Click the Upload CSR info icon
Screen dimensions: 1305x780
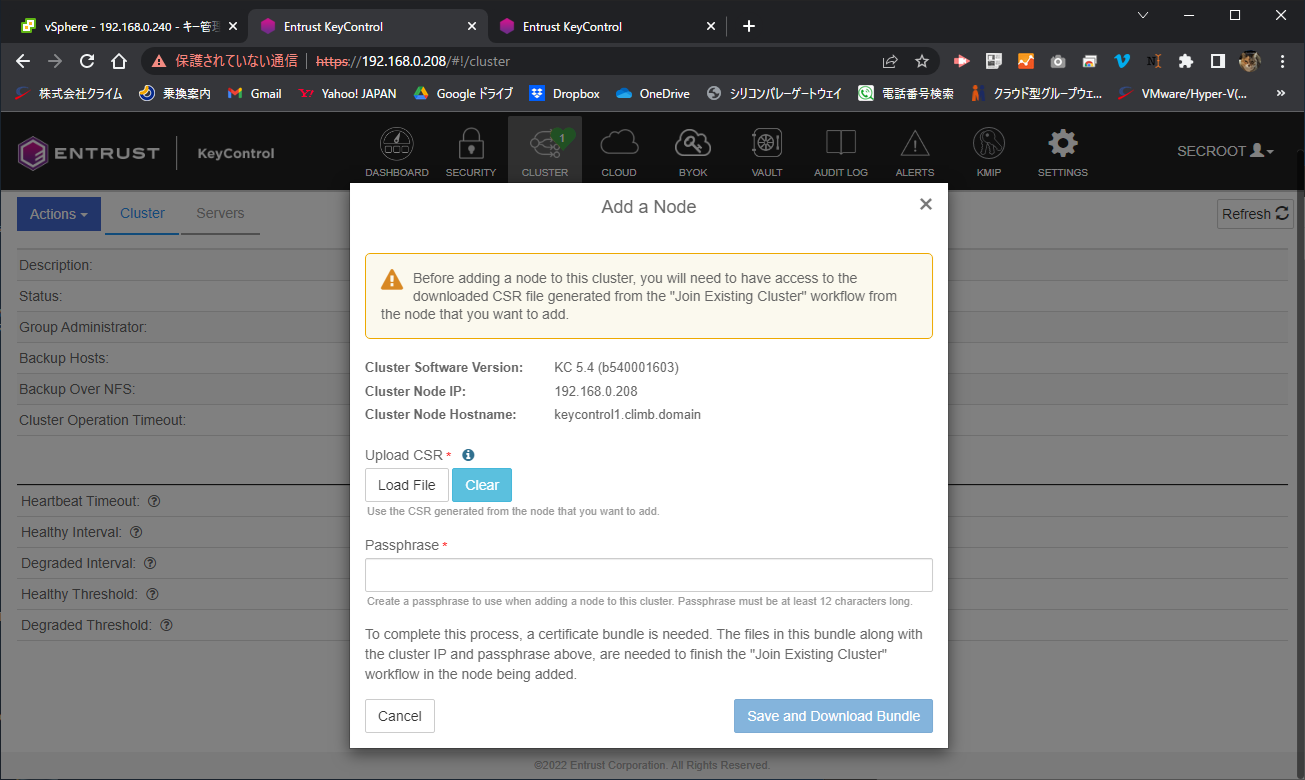(x=467, y=455)
